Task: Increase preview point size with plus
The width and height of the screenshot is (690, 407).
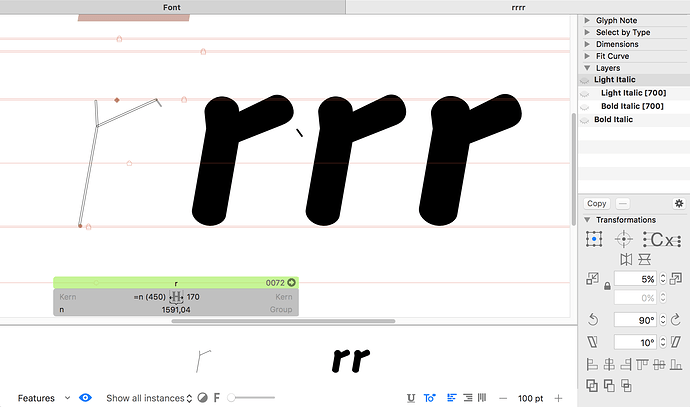Action: 558,398
